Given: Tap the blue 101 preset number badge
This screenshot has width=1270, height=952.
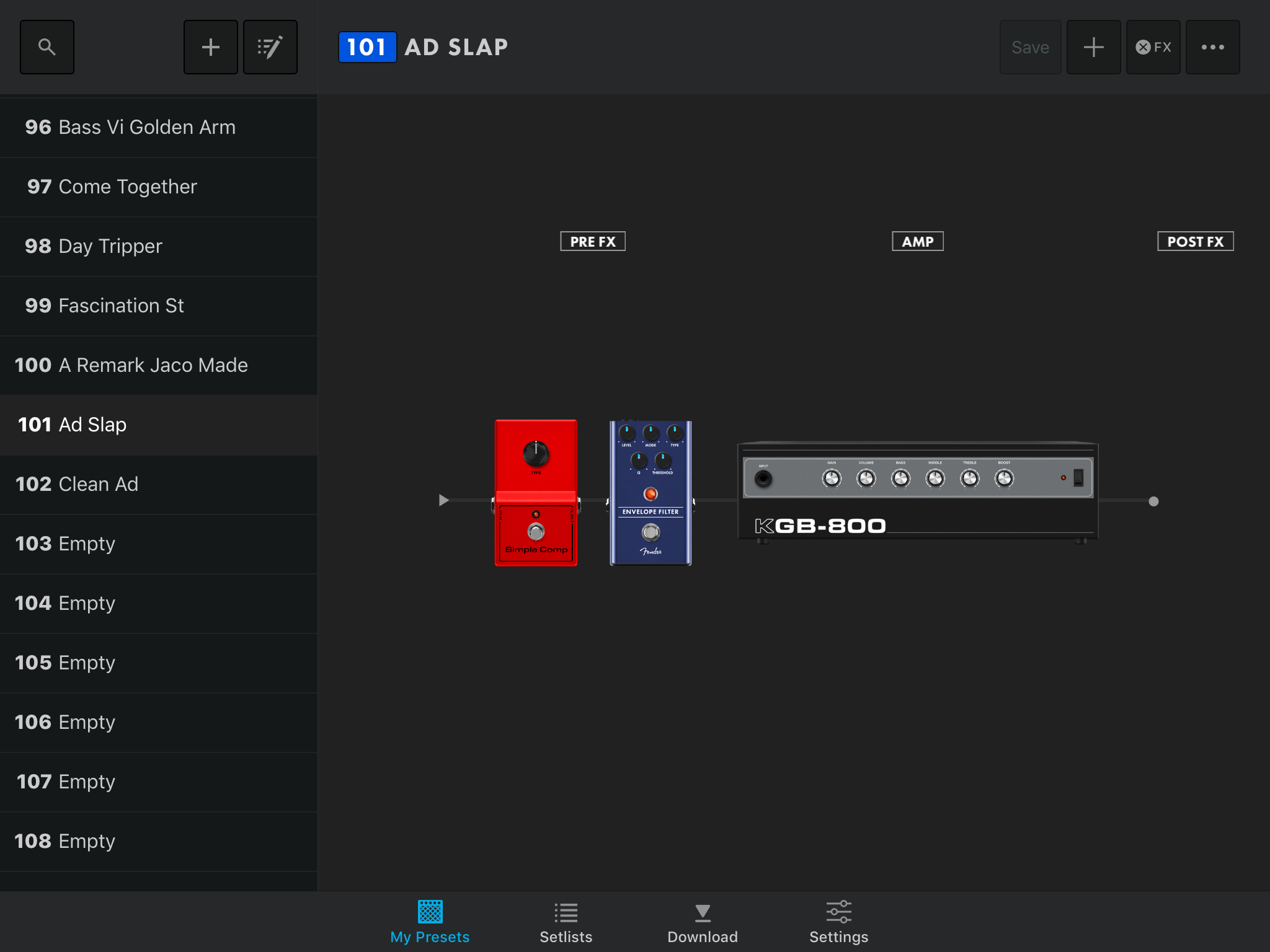Looking at the screenshot, I should pyautogui.click(x=367, y=47).
